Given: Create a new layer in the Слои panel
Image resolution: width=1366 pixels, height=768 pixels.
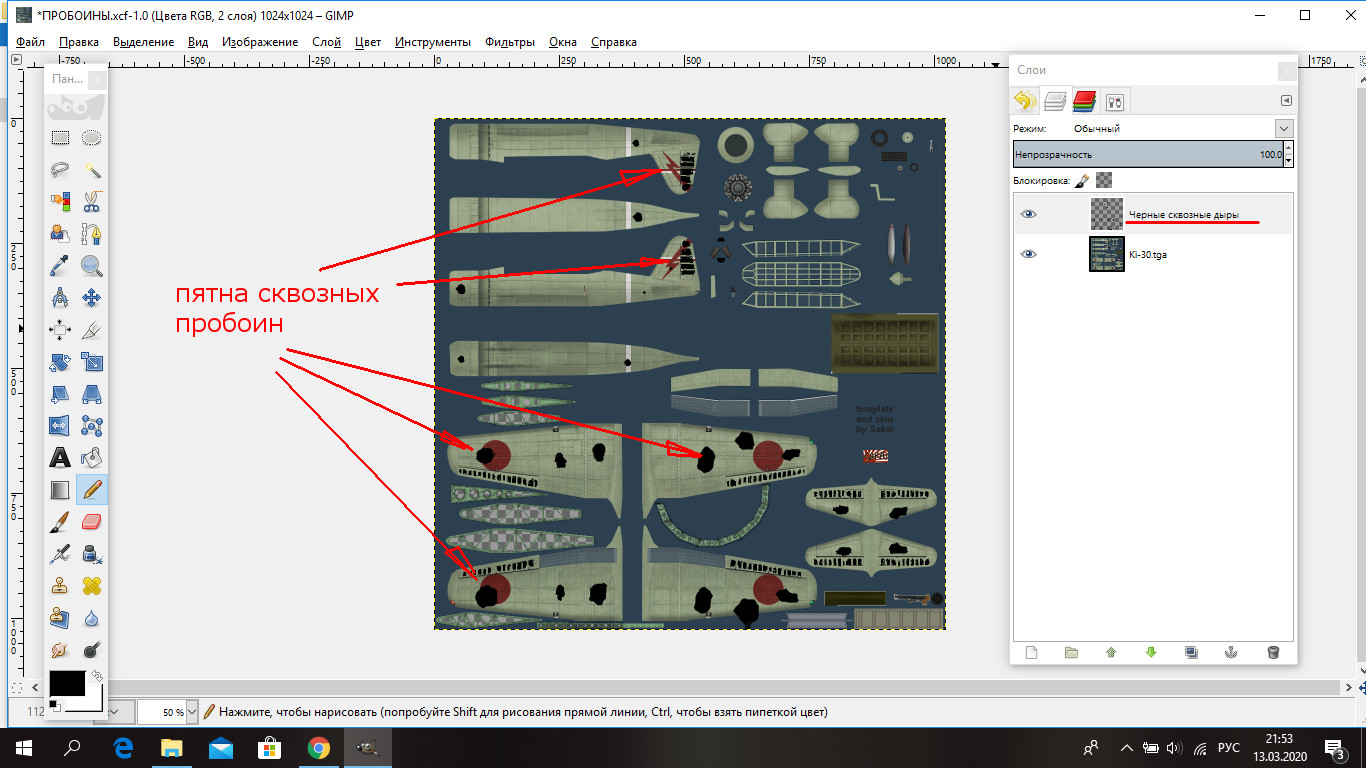Looking at the screenshot, I should (x=1031, y=652).
